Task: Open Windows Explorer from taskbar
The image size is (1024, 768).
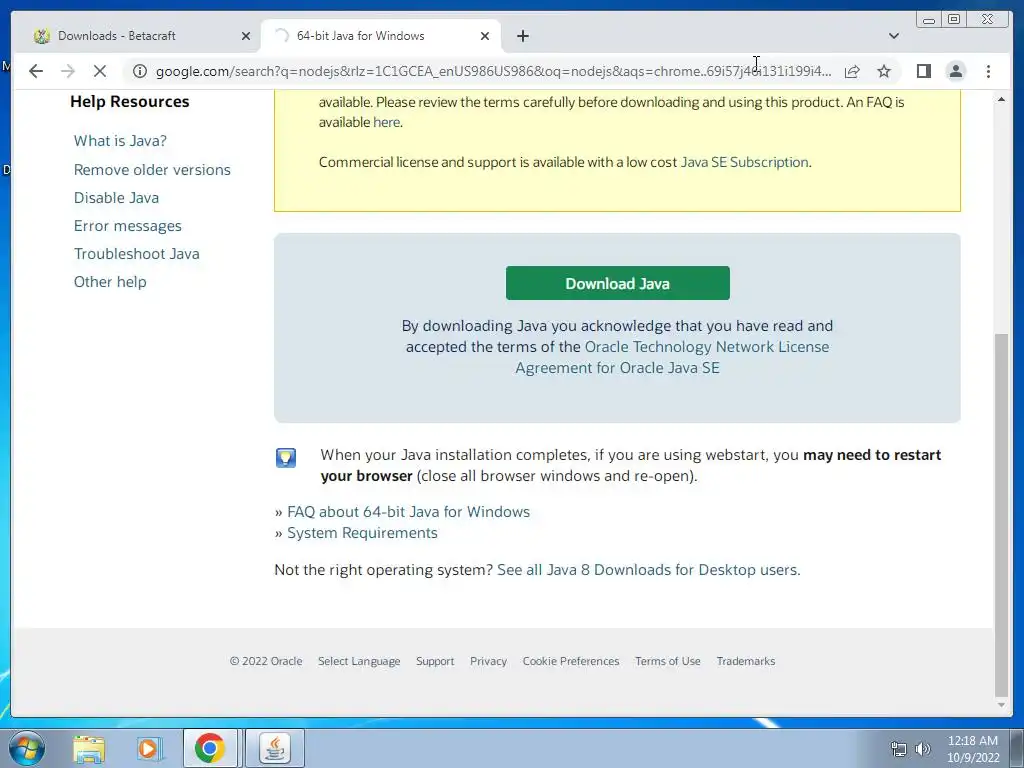Action: point(89,749)
